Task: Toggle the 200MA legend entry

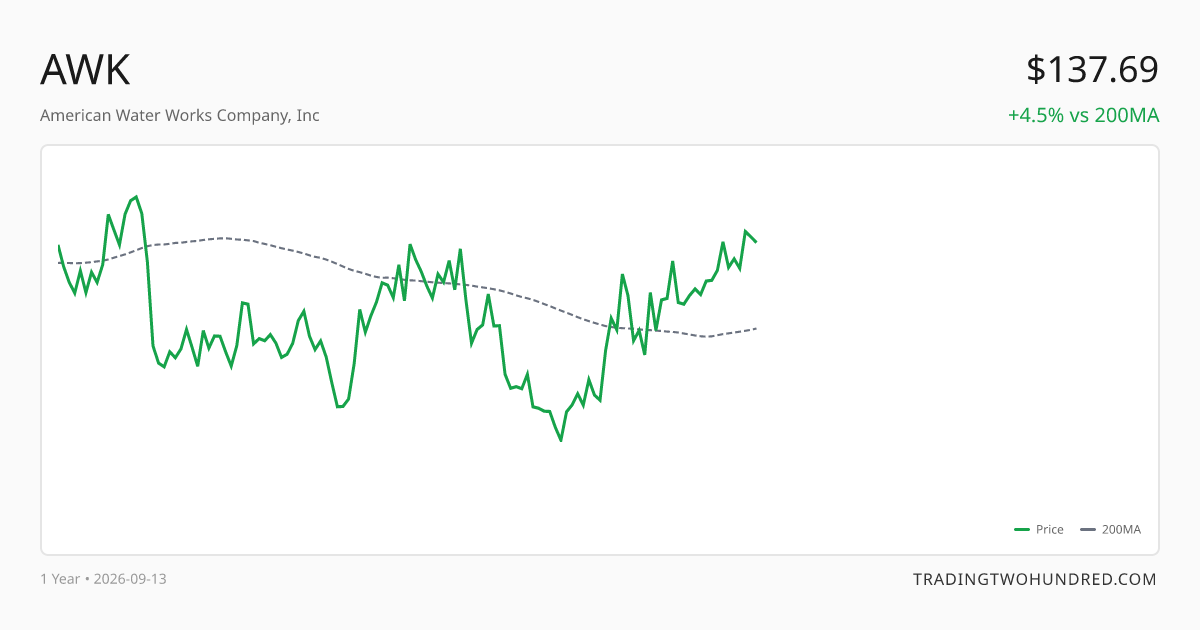Action: click(x=1111, y=530)
